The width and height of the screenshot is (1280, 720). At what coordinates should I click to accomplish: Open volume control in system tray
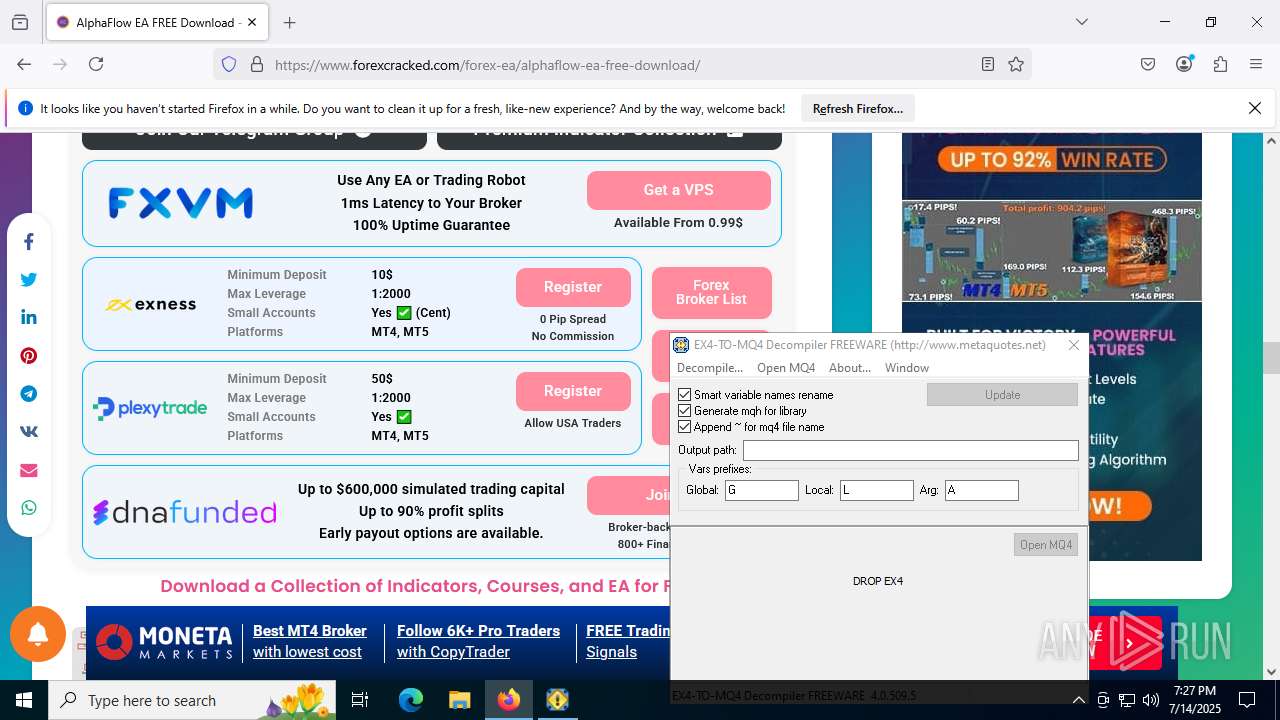pyautogui.click(x=1150, y=700)
